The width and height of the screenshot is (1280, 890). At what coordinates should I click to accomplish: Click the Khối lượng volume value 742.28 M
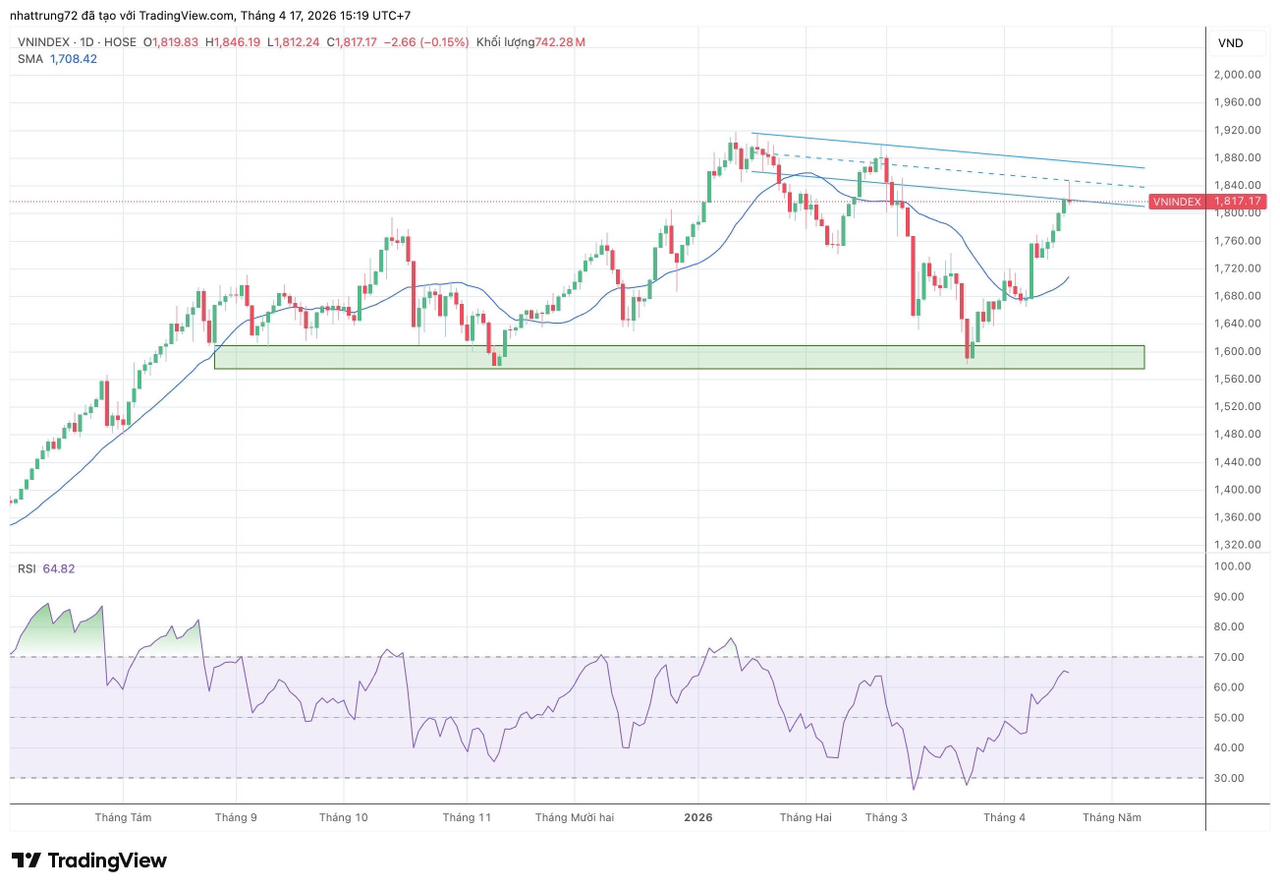(560, 42)
